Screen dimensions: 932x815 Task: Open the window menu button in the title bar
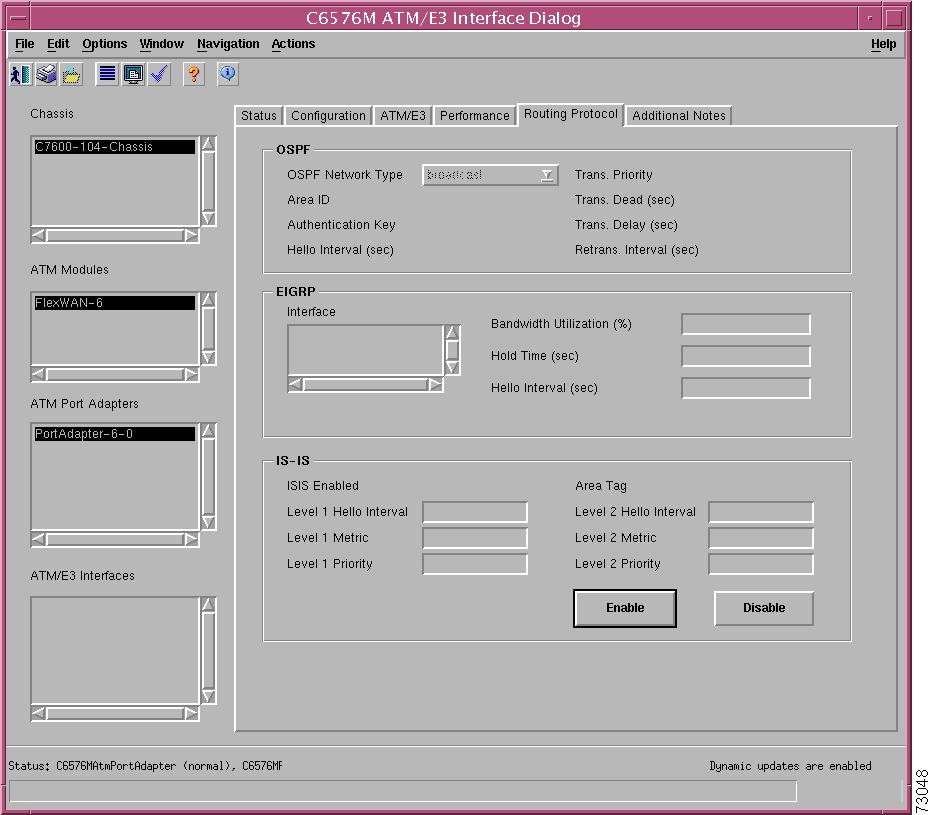tap(18, 18)
